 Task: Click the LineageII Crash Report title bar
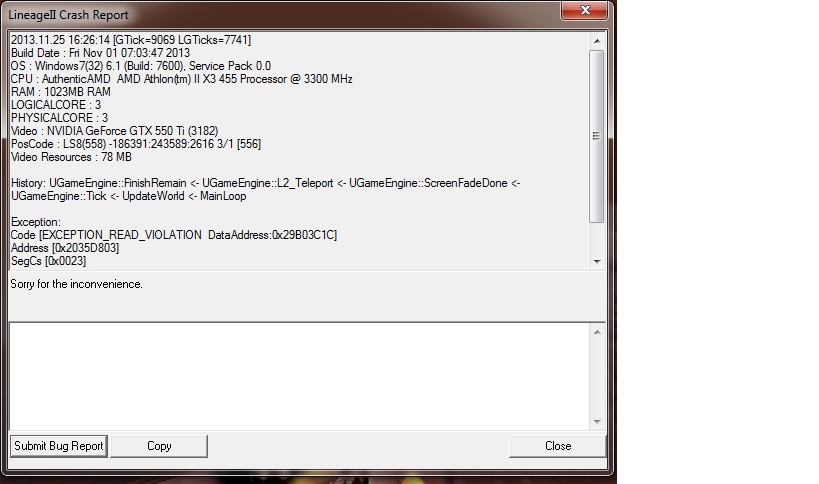point(282,15)
